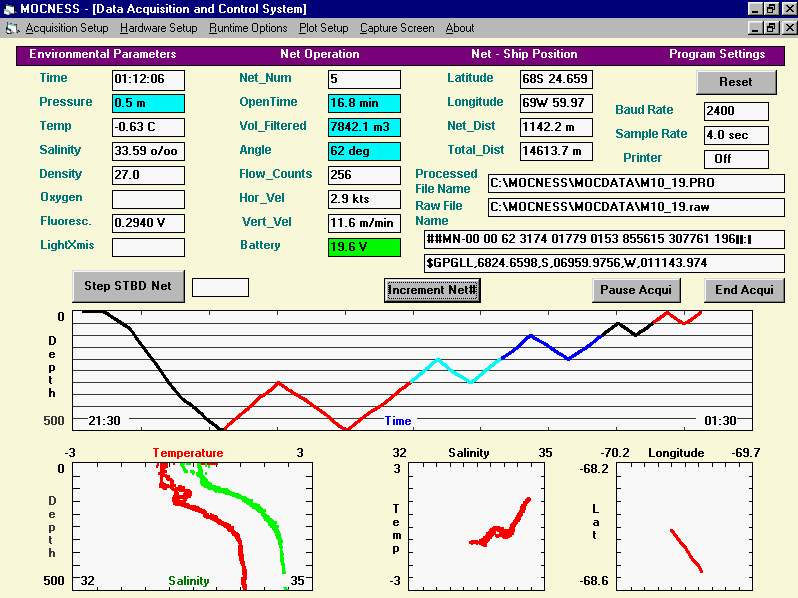The height and width of the screenshot is (598, 798).
Task: Pause acquisition with Pause Acqui button
Action: [x=636, y=290]
